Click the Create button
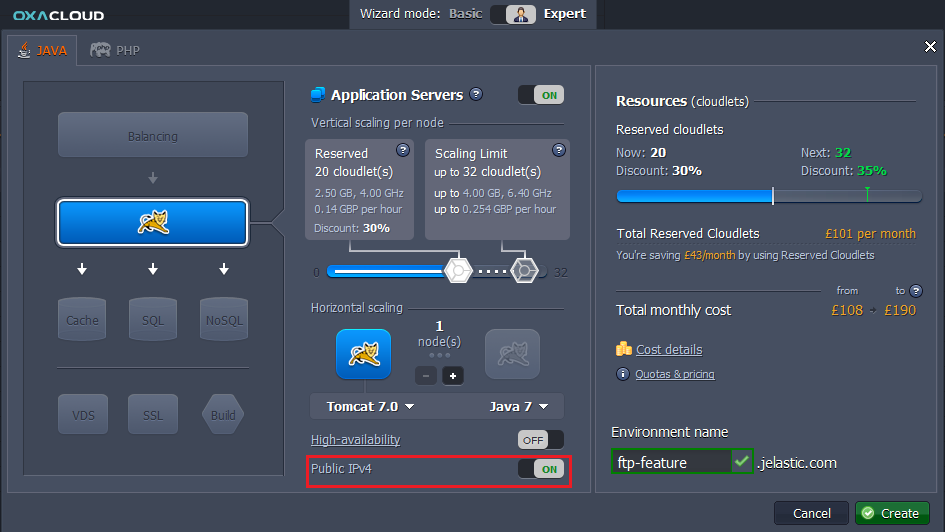The height and width of the screenshot is (532, 945). coord(892,513)
